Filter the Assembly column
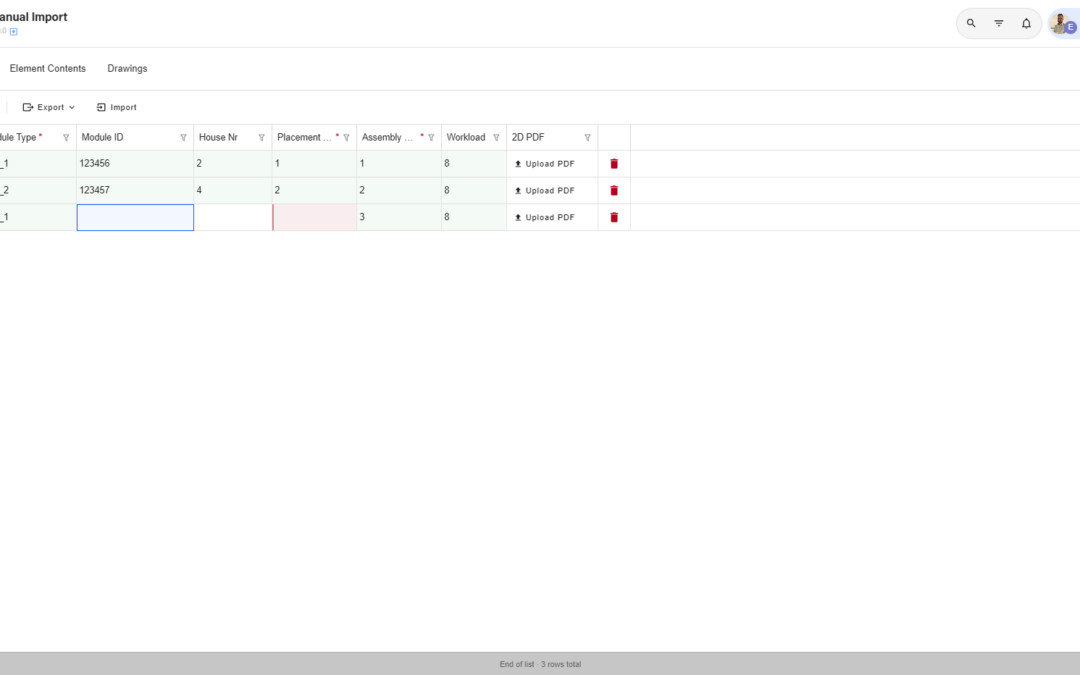 point(431,138)
